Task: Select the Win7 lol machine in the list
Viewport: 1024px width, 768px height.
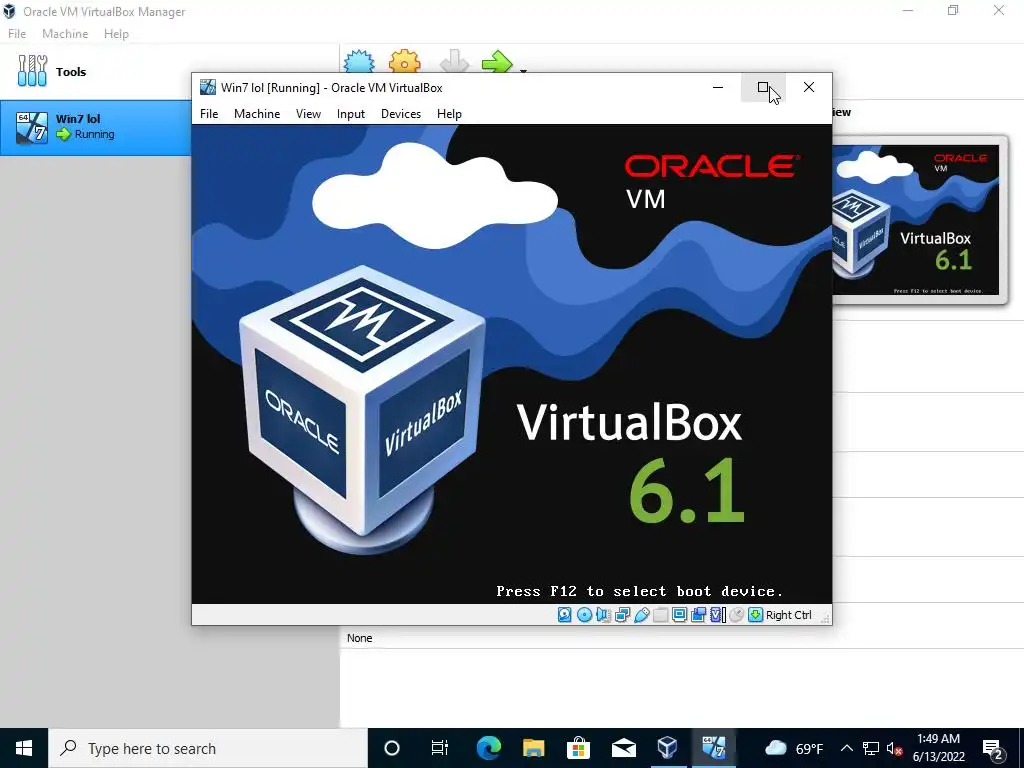Action: 96,127
